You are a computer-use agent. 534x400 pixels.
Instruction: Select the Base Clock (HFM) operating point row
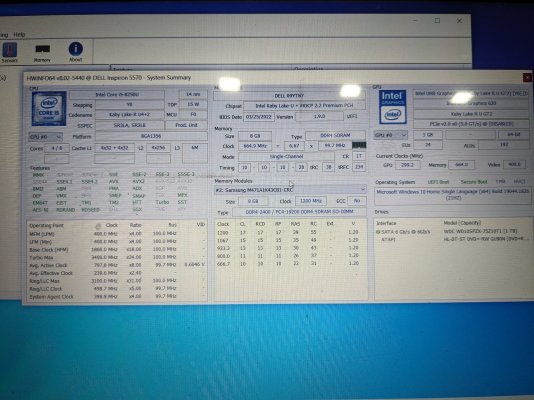click(x=117, y=250)
